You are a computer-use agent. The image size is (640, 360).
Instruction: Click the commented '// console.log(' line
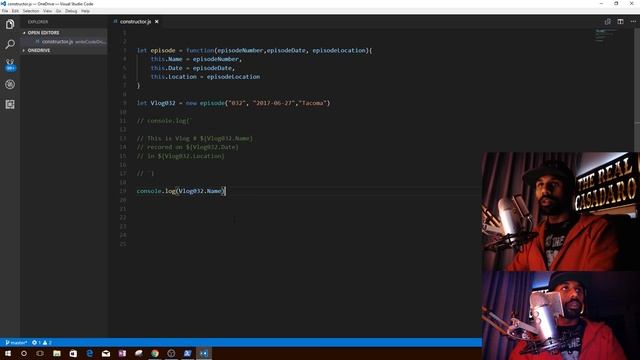[164, 121]
